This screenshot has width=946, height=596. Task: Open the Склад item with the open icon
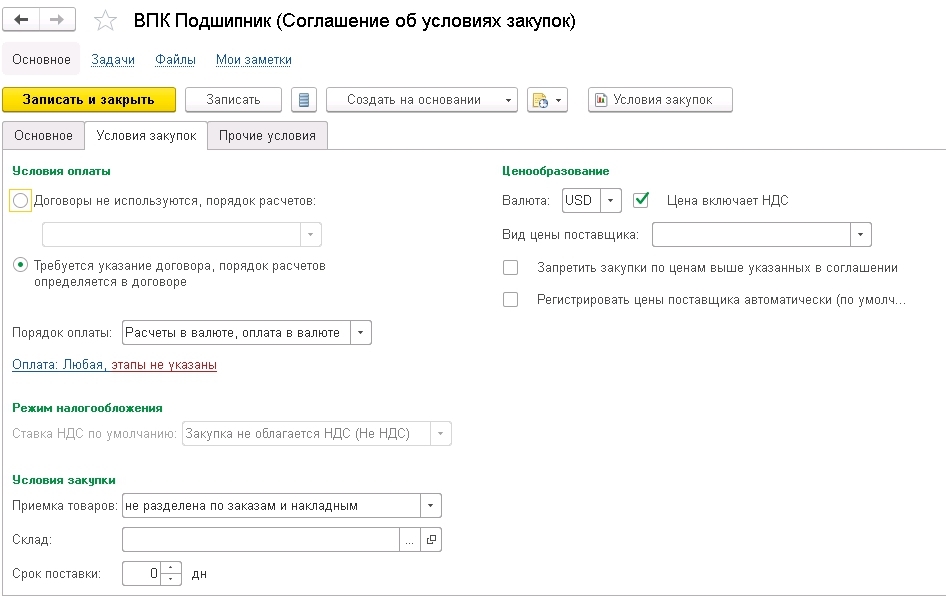431,540
